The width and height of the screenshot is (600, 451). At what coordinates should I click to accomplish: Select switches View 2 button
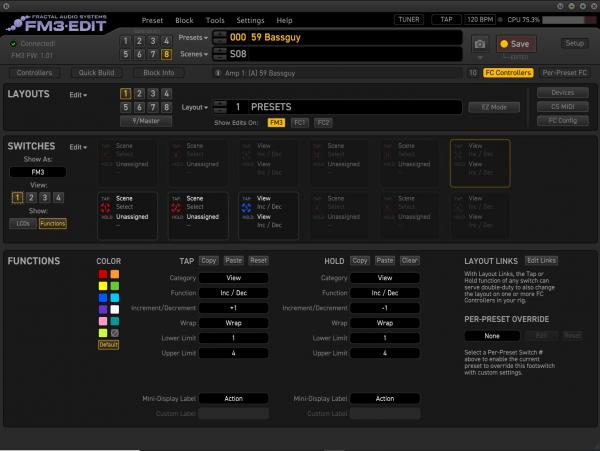(x=31, y=198)
